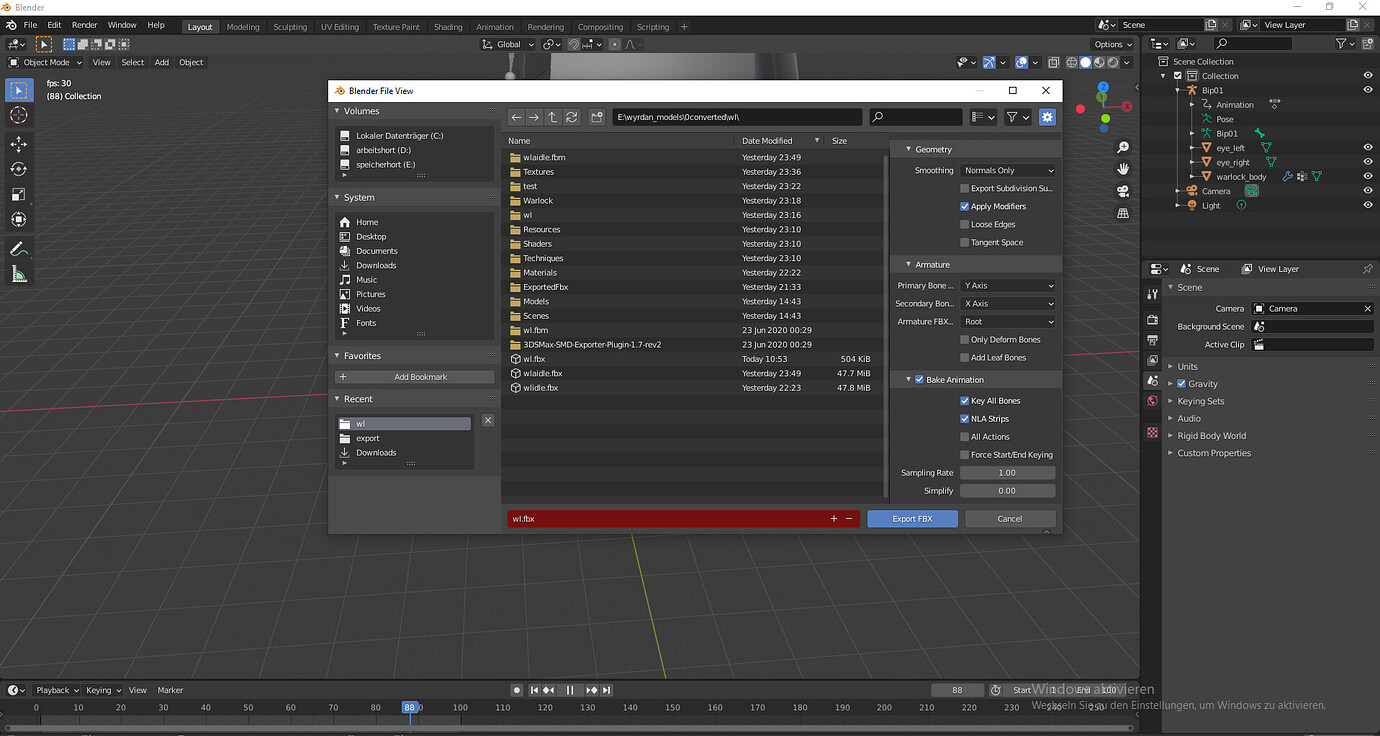Select the Move tool in the left toolbar
The width and height of the screenshot is (1380, 736).
18,144
